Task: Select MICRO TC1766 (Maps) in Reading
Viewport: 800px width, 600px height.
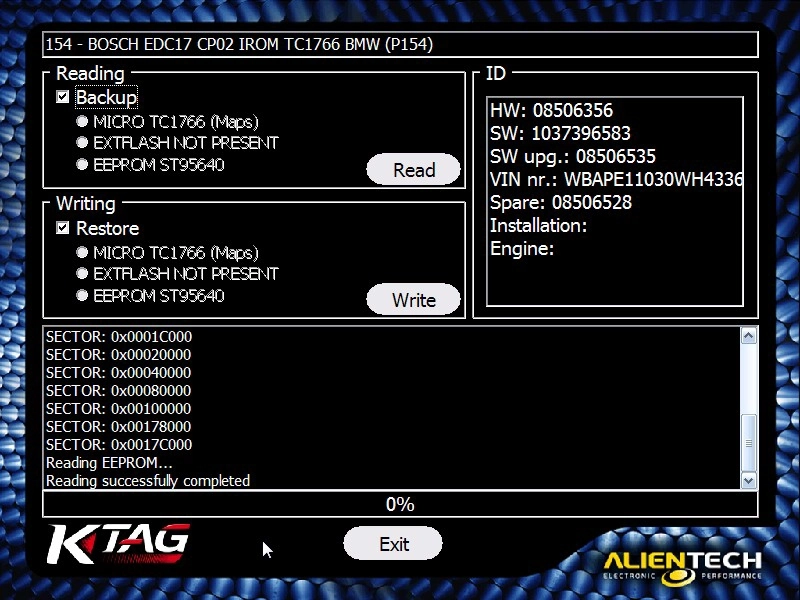Action: pos(82,121)
